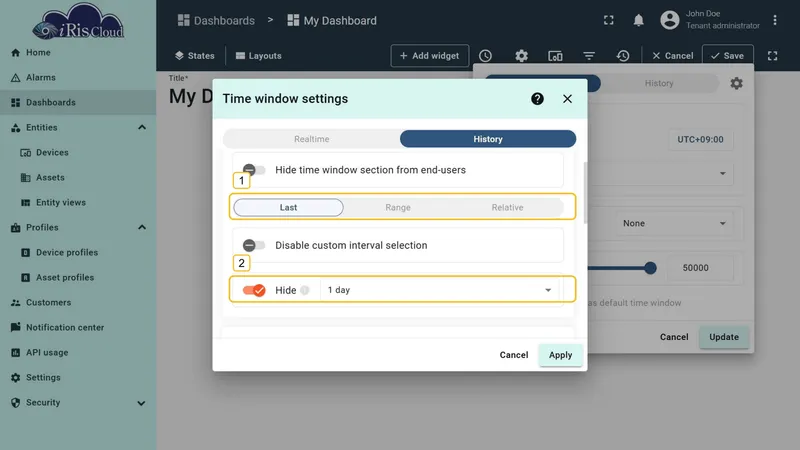This screenshot has height=450, width=800.
Task: Select the Range time mode
Action: [x=398, y=208]
